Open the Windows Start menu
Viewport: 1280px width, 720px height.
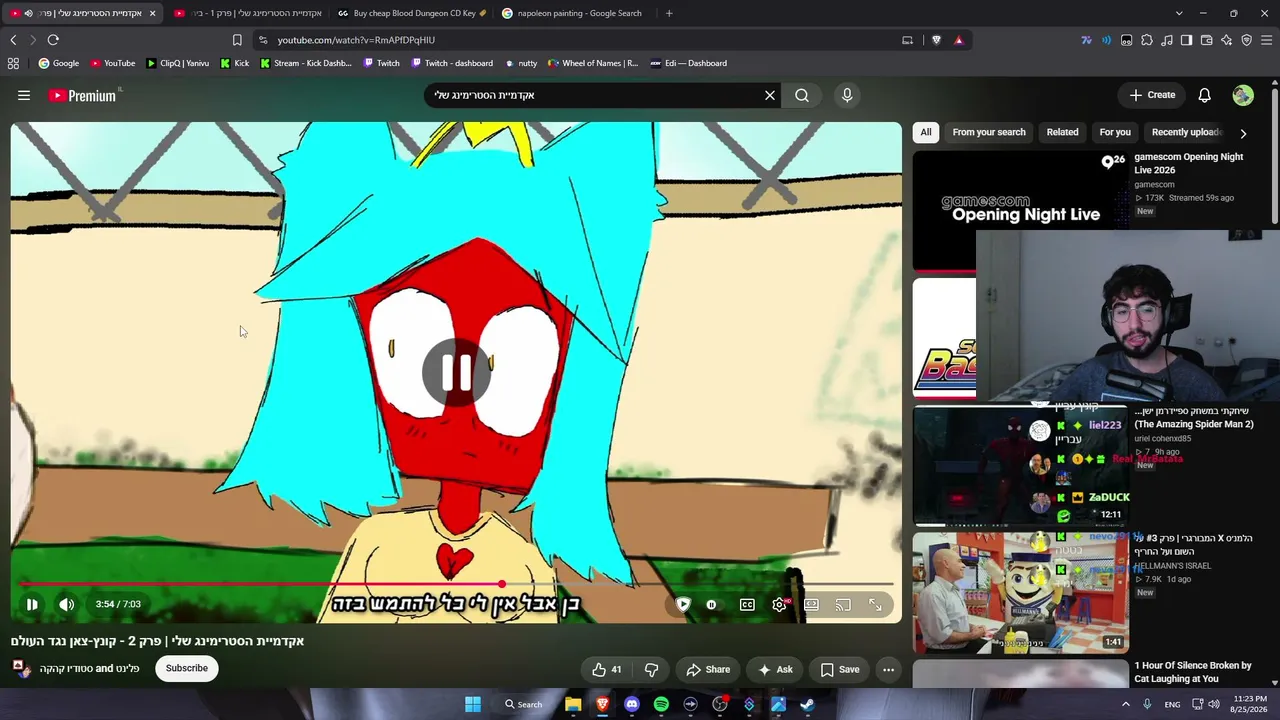[x=473, y=704]
